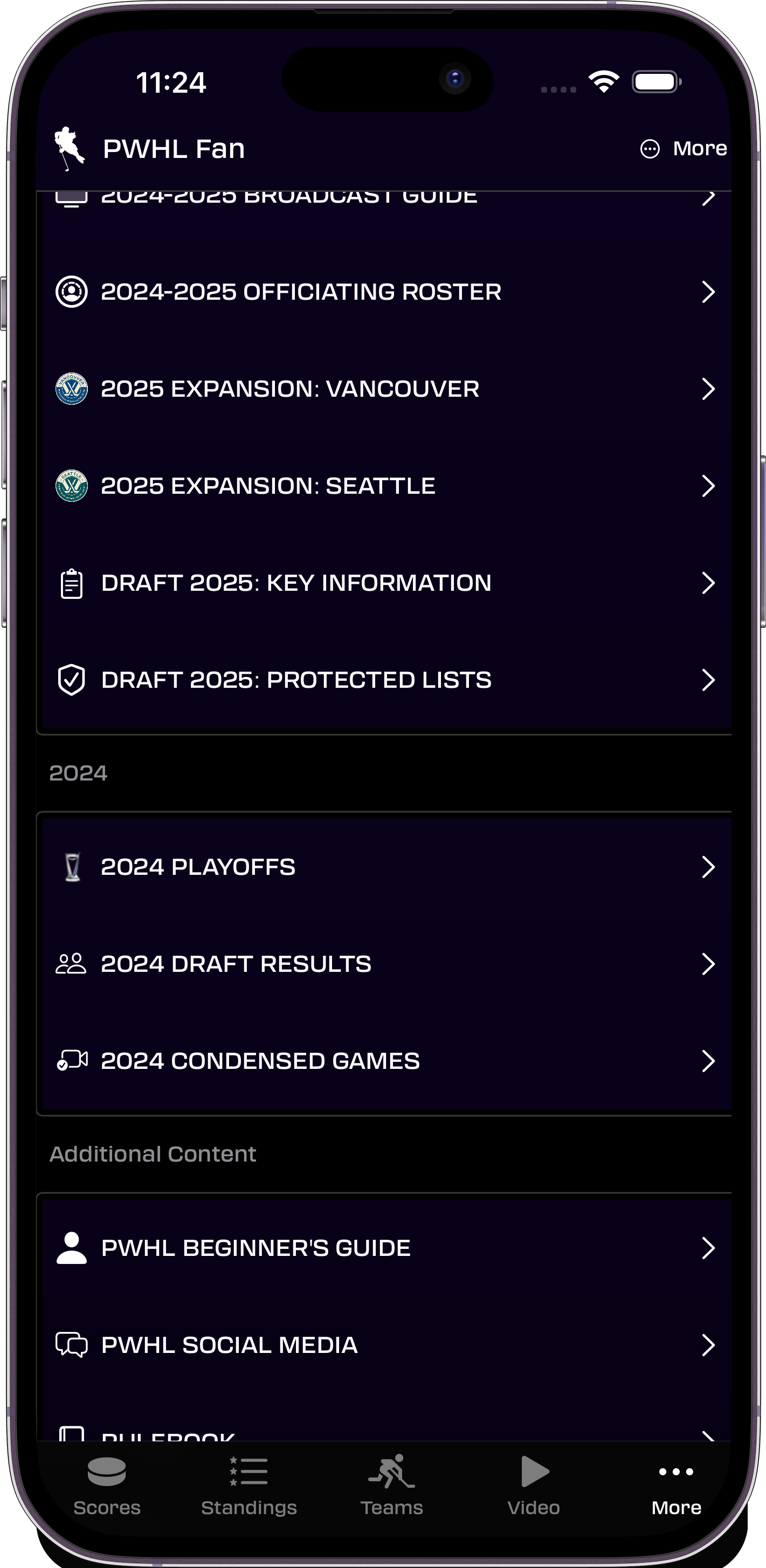The height and width of the screenshot is (1568, 766).
Task: Tap the video camera icon for Condensed Games
Action: [72, 1060]
